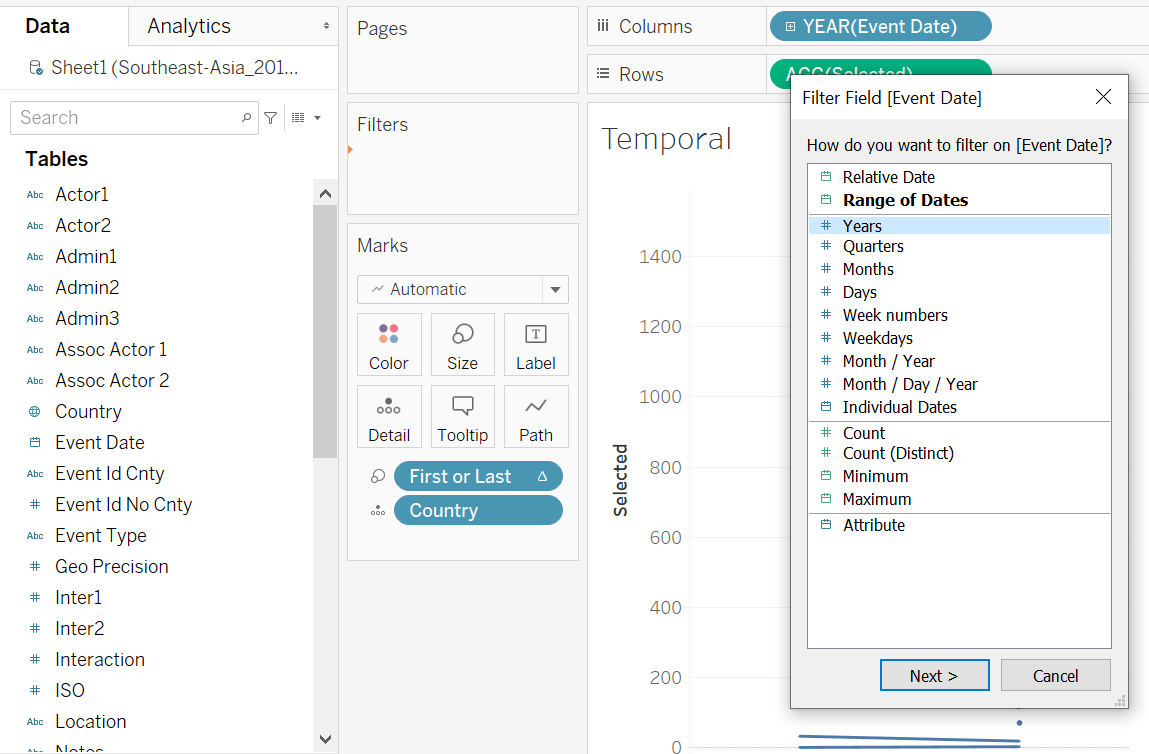
Task: Open the view options dropdown beside filter
Action: pos(306,118)
